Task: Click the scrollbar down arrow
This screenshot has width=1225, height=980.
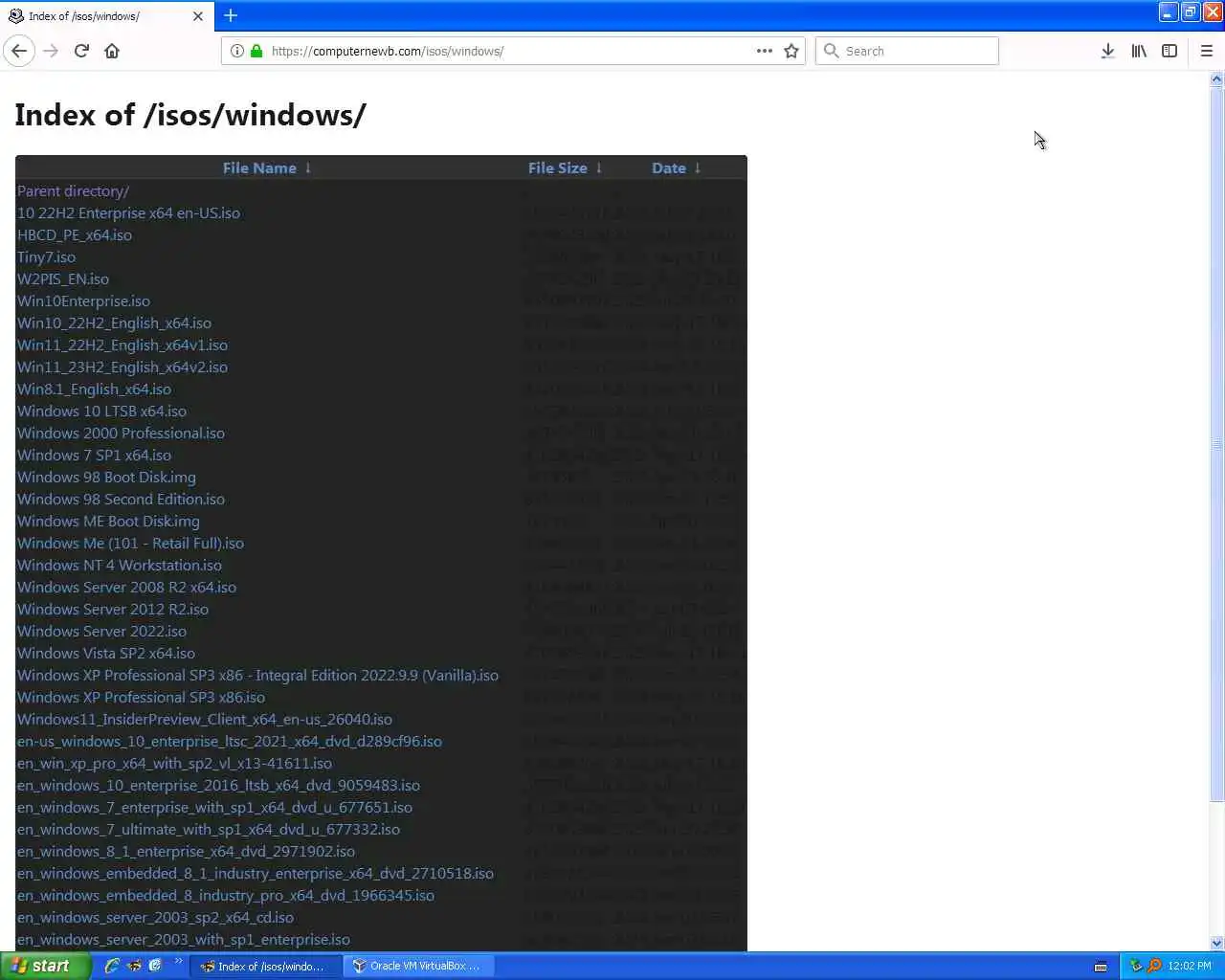Action: tap(1216, 943)
